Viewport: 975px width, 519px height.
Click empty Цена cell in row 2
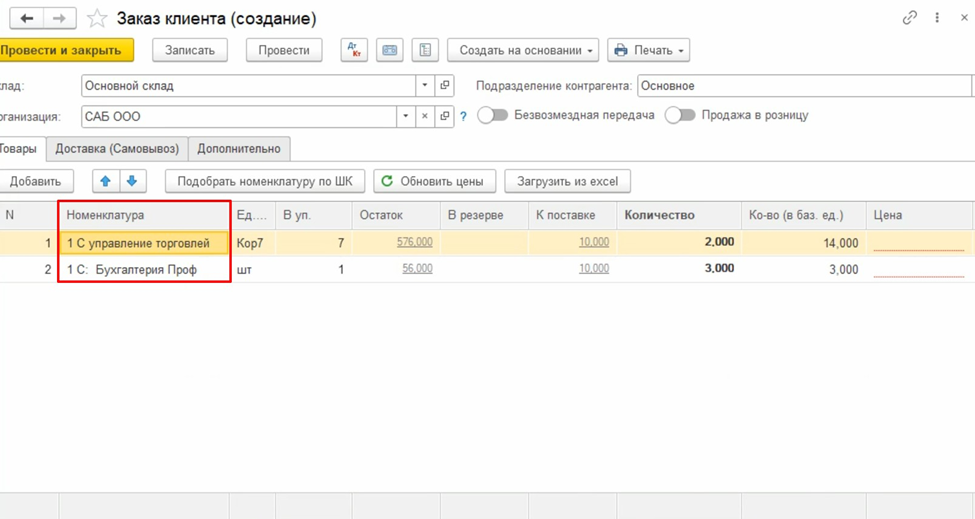(919, 270)
